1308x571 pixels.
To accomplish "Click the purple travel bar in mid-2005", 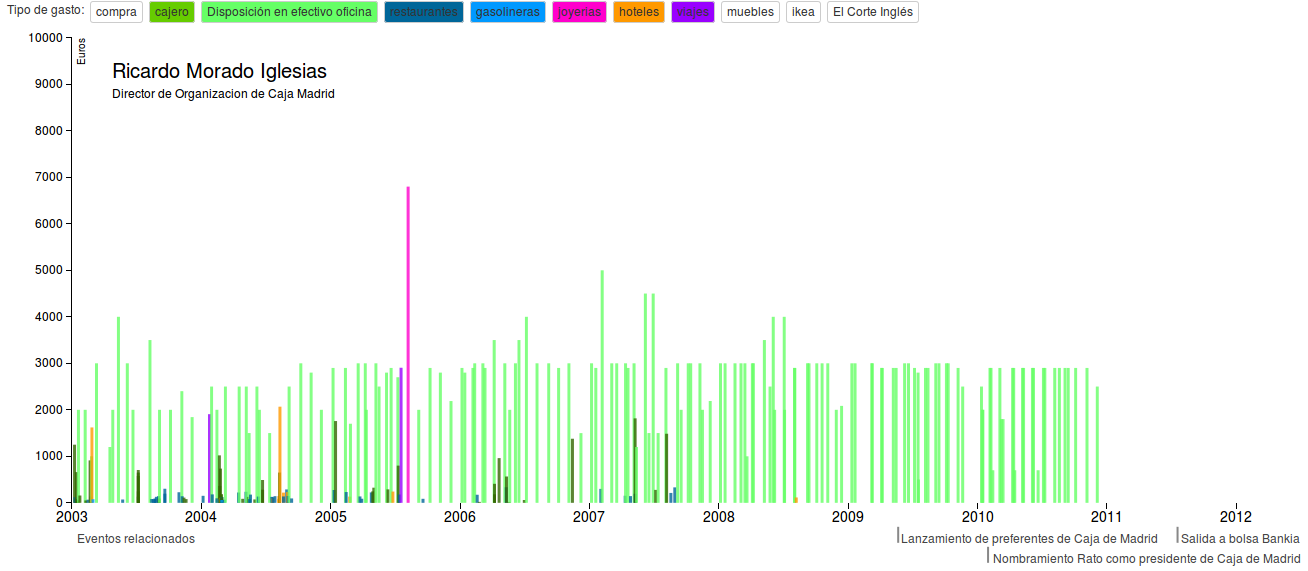I will pos(401,430).
